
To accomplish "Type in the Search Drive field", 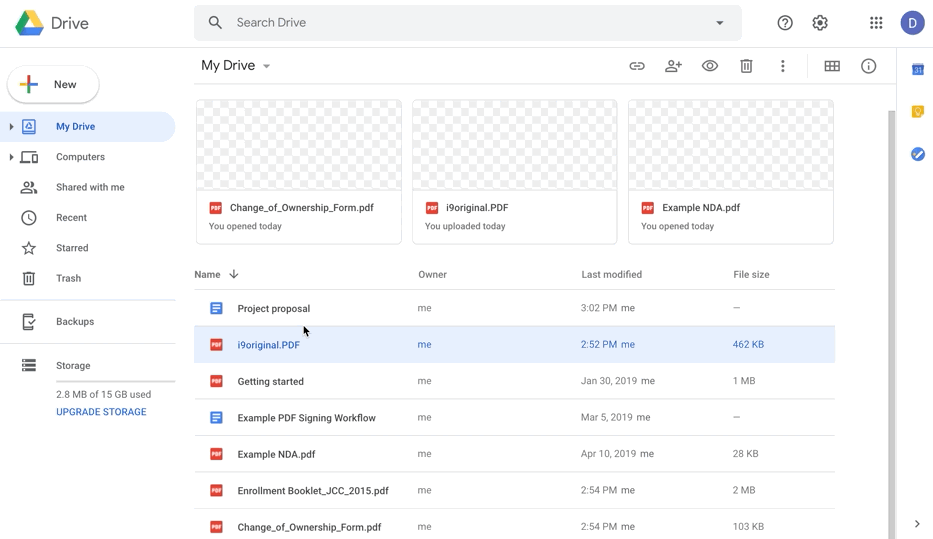I will click(x=468, y=23).
